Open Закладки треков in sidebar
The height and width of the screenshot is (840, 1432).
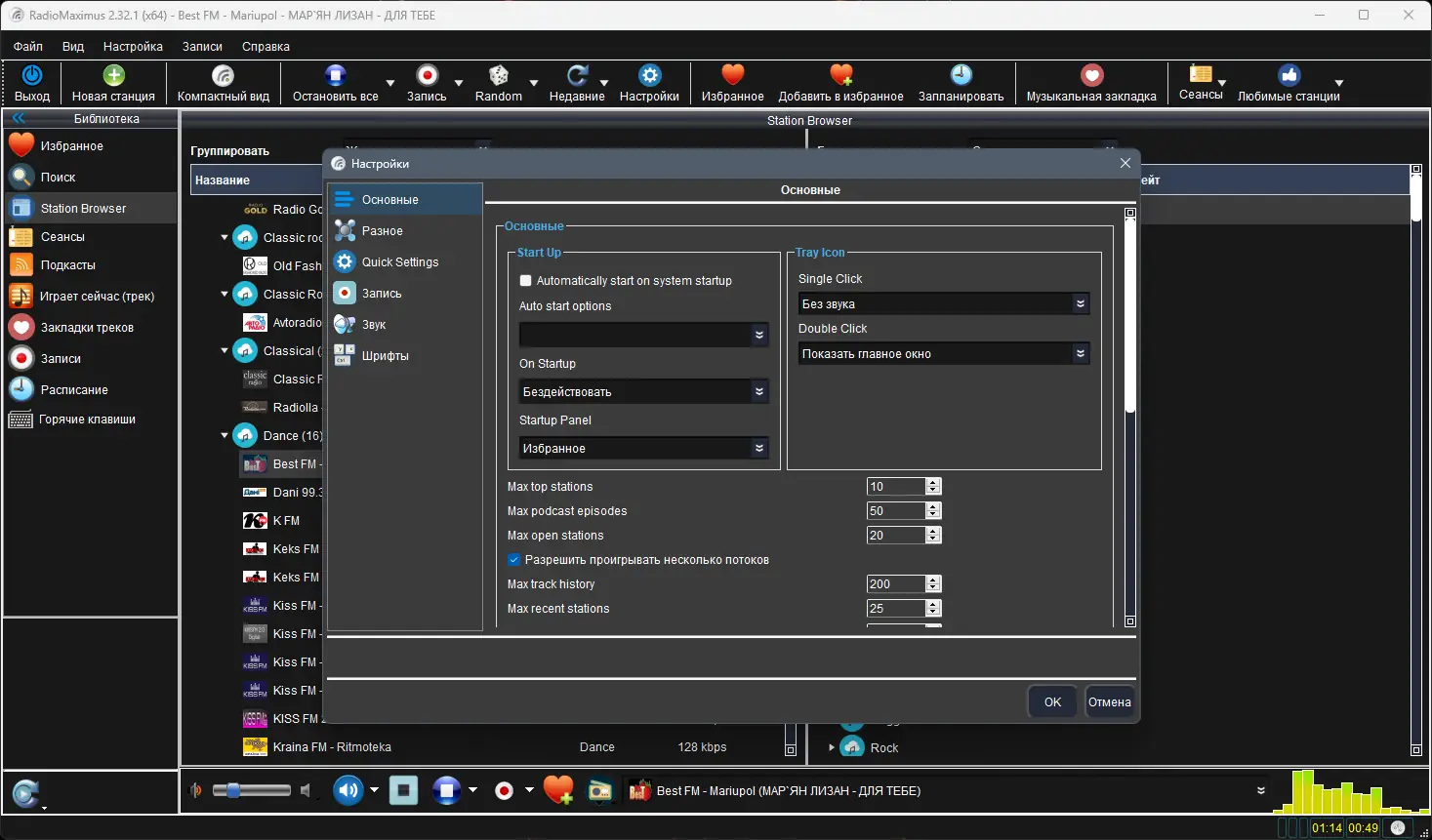(x=91, y=328)
